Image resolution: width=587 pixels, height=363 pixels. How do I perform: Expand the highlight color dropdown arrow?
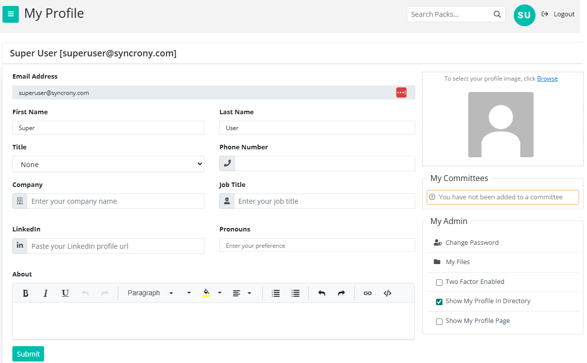coord(220,293)
